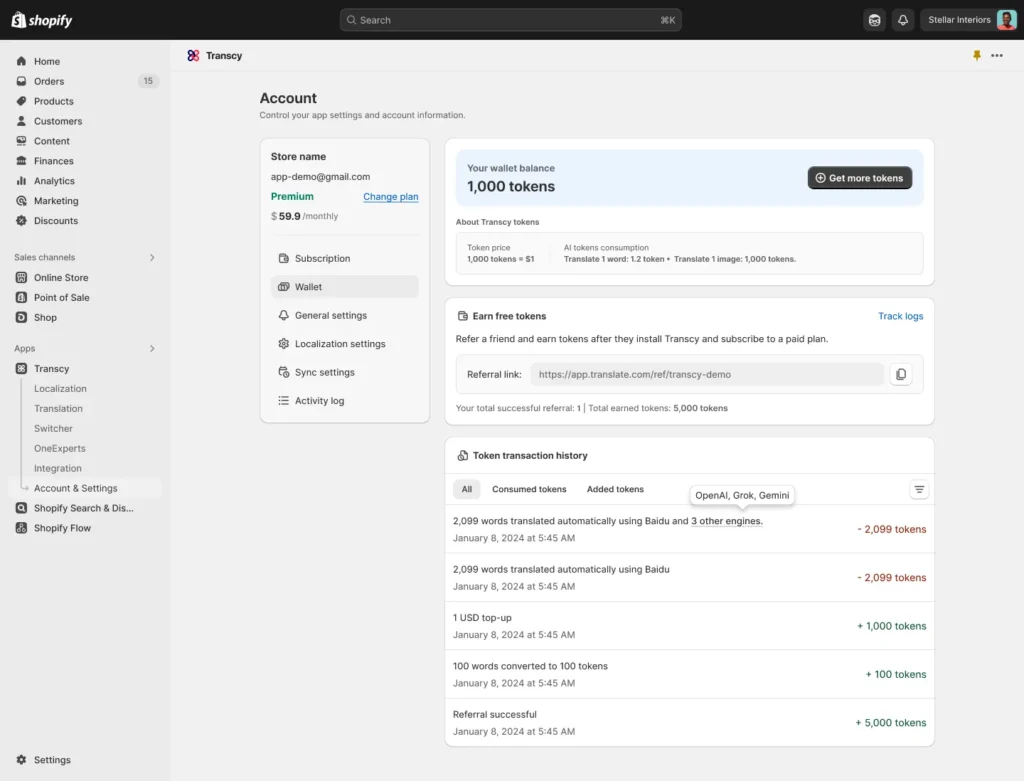Open the Customers section
1024x781 pixels.
(57, 121)
